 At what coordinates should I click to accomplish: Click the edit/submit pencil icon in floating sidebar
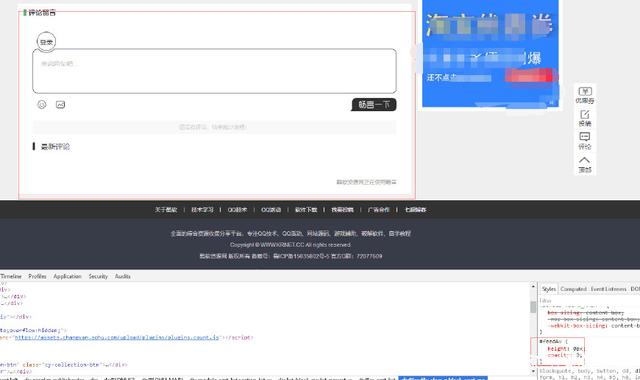584,114
